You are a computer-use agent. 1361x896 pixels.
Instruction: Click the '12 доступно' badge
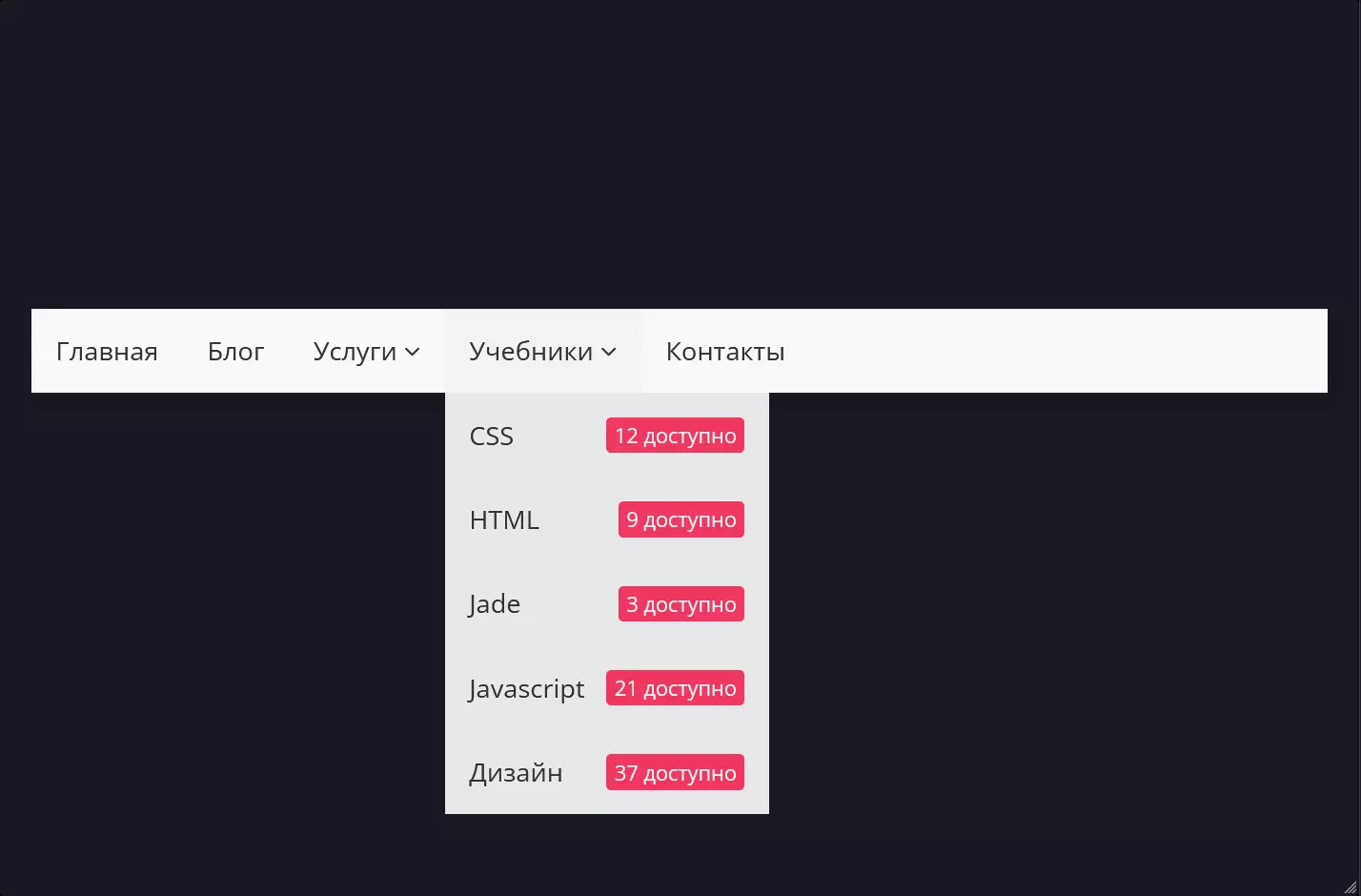click(x=675, y=436)
